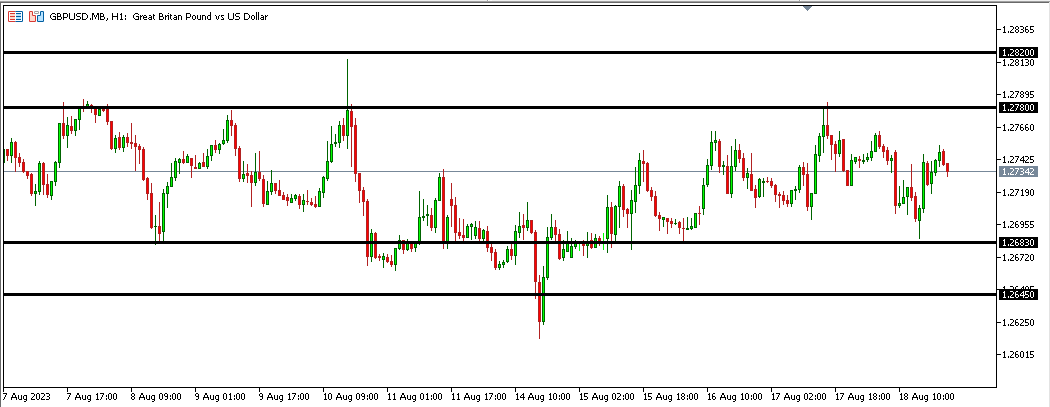Click the 9 Aug 01:00 time label
This screenshot has height=407, width=1050.
[x=220, y=396]
